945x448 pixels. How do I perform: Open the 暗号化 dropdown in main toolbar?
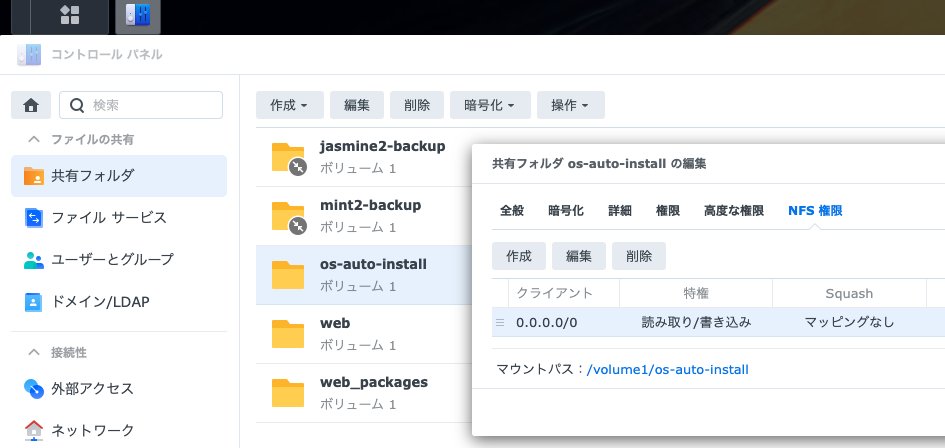(x=490, y=106)
